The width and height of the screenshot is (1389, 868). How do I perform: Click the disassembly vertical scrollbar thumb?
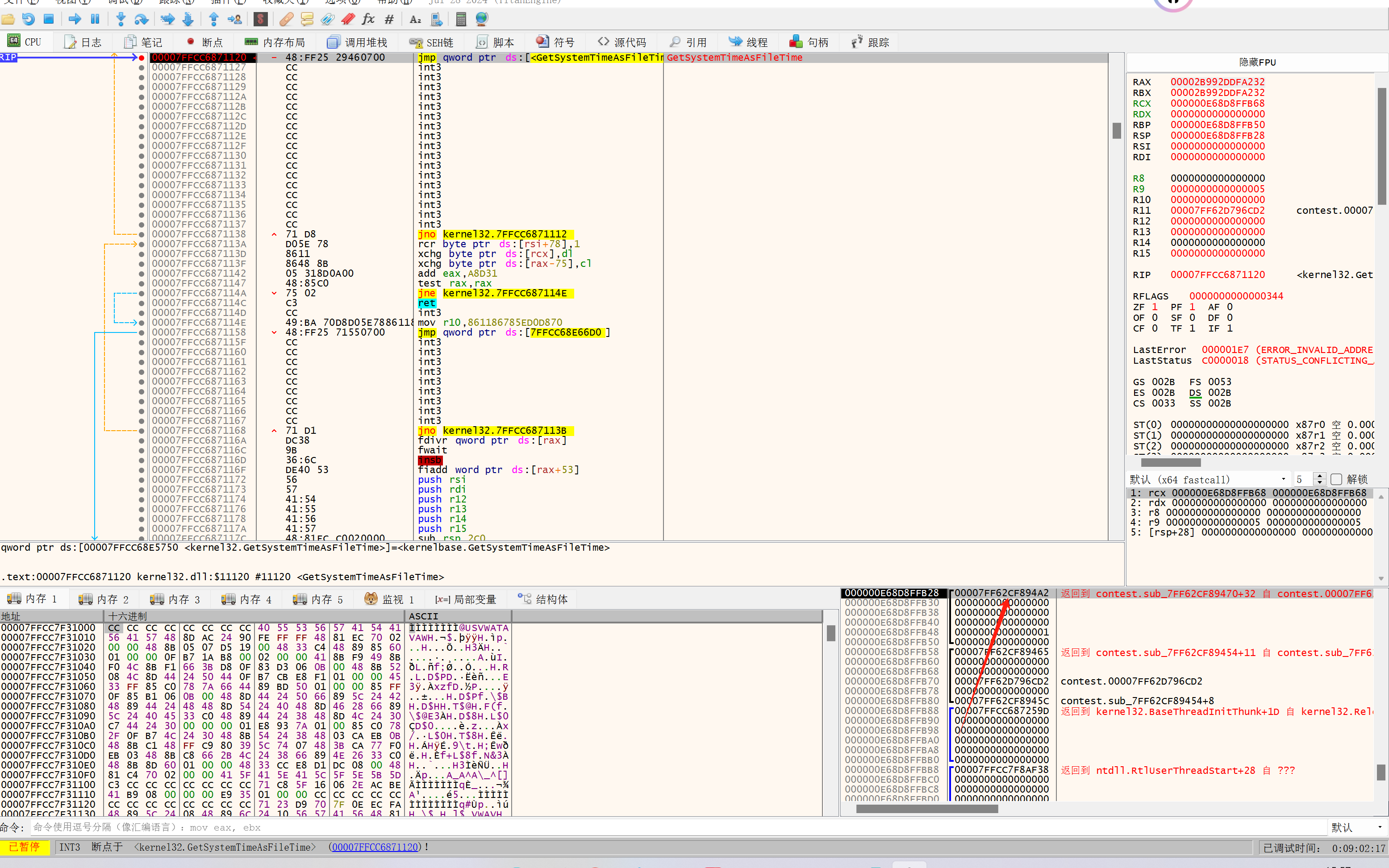tap(1116, 130)
